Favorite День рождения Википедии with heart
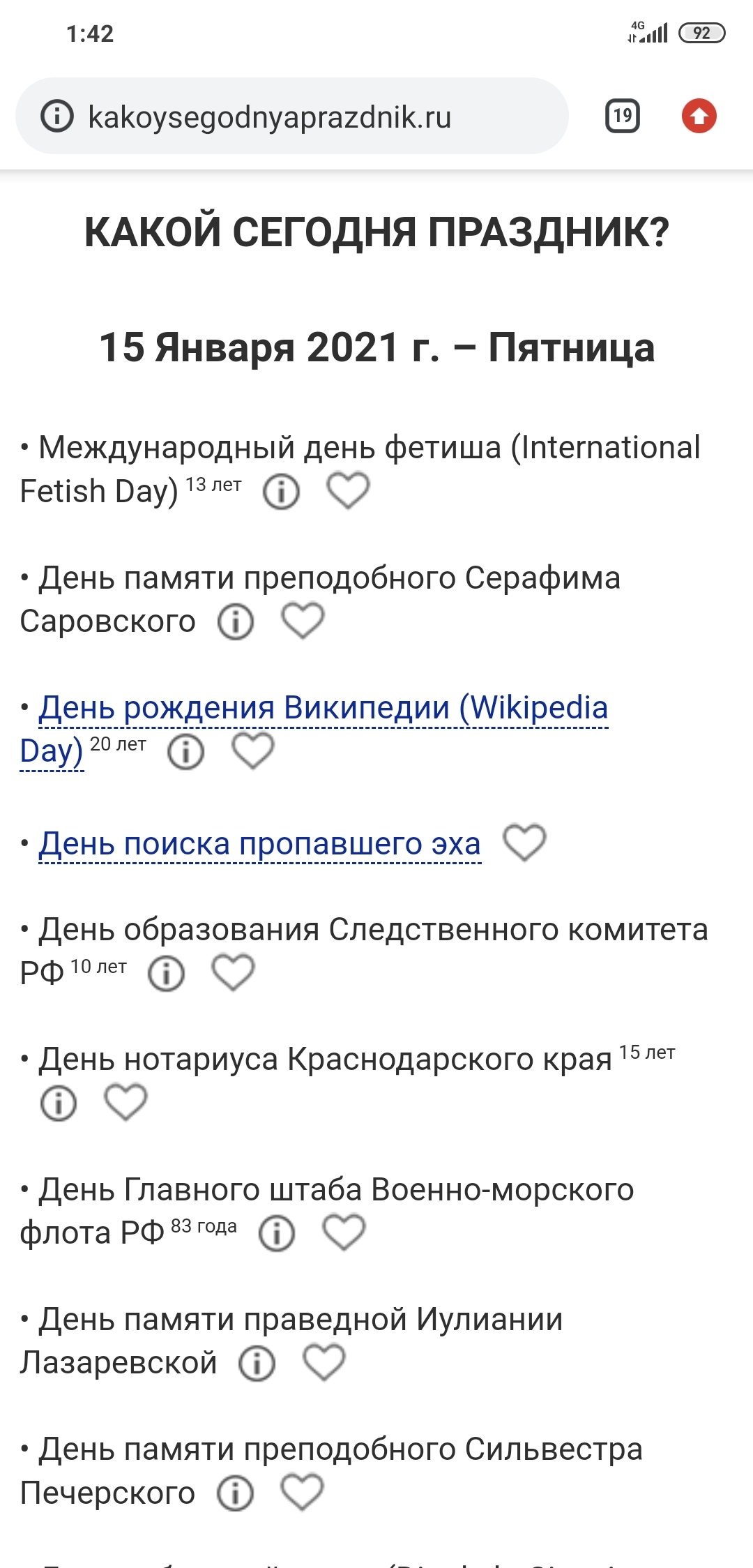The width and height of the screenshot is (753, 1568). coord(252,751)
